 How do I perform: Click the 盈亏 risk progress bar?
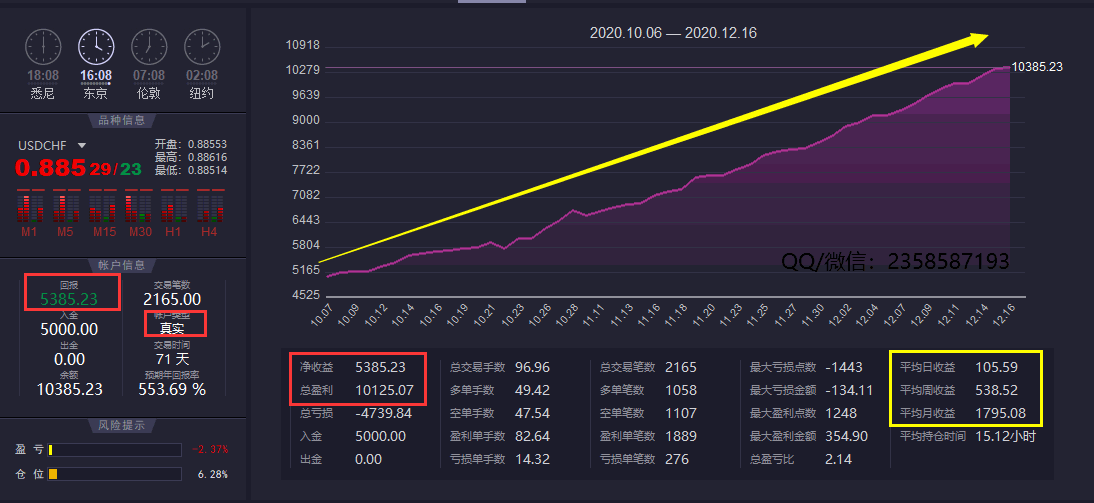tap(115, 450)
